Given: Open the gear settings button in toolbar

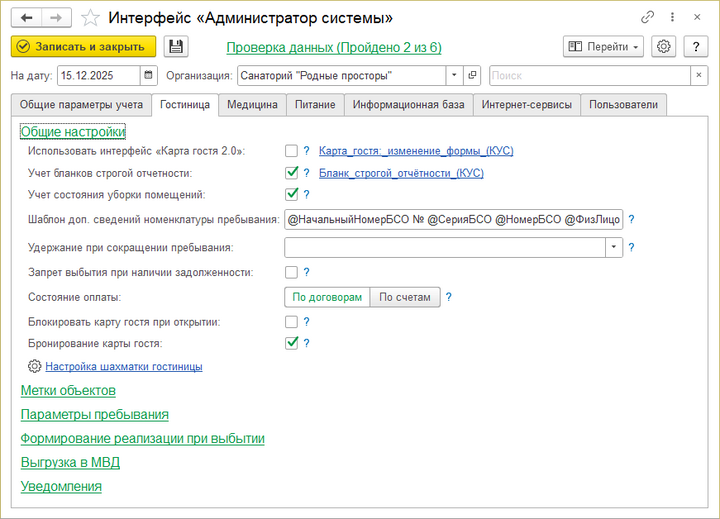Looking at the screenshot, I should 664,47.
